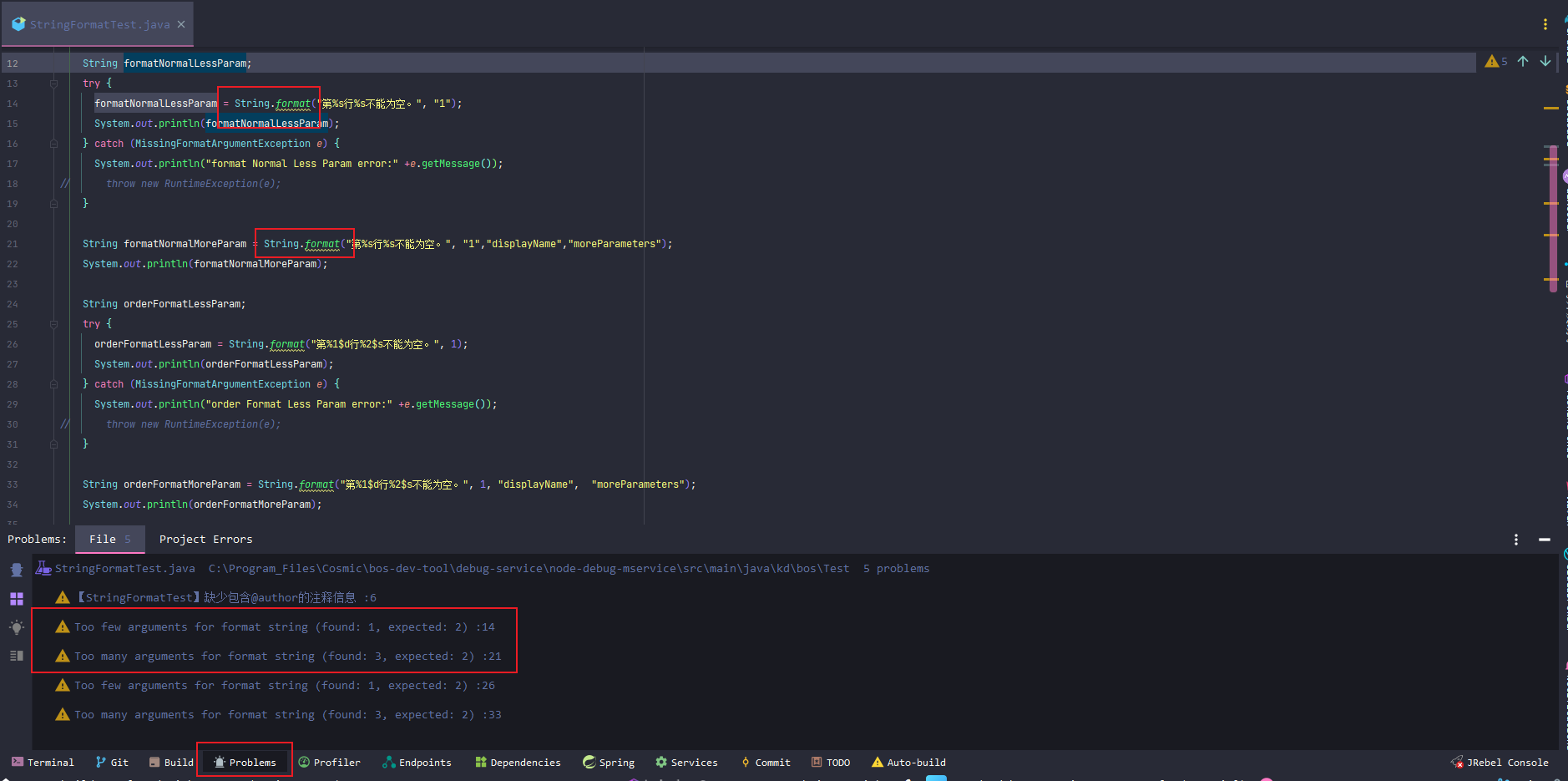The image size is (1568, 781).
Task: Jump to previous highlighted error arrow
Action: (1523, 61)
